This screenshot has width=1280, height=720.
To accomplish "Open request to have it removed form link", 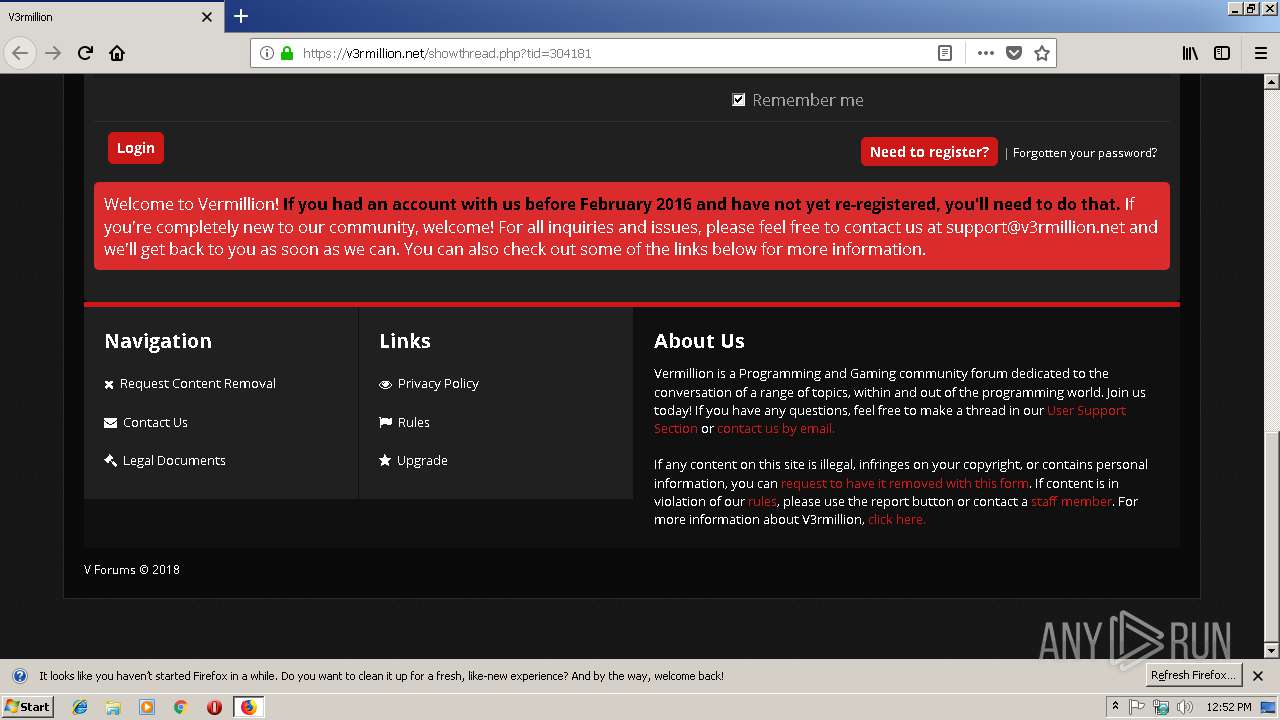I will (x=905, y=483).
